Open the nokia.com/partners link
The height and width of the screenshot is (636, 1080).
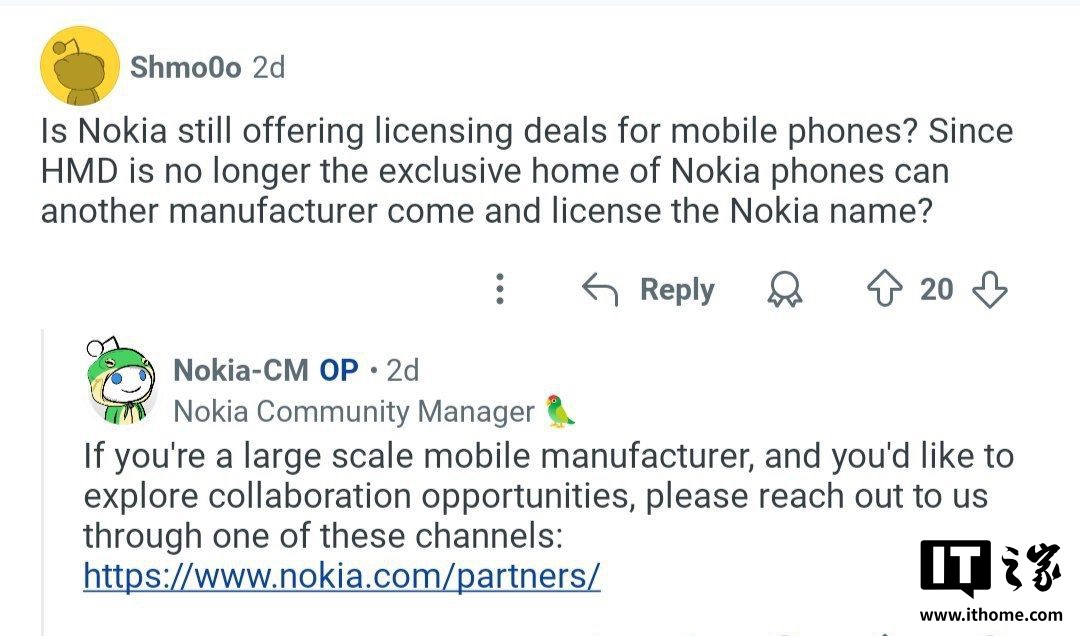coord(341,576)
